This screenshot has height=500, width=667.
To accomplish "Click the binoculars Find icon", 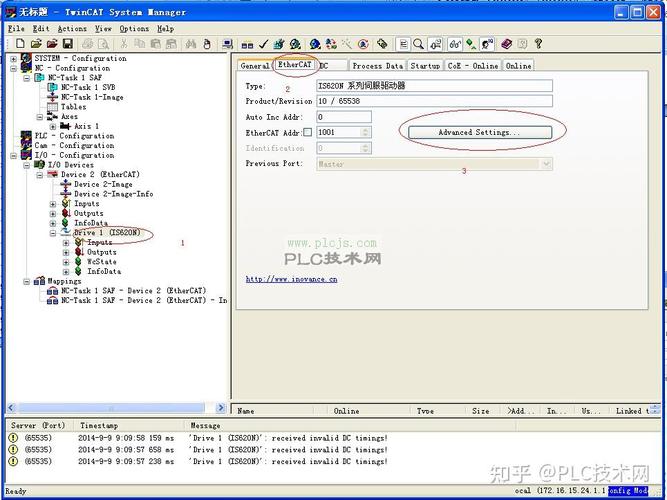I will (x=191, y=43).
